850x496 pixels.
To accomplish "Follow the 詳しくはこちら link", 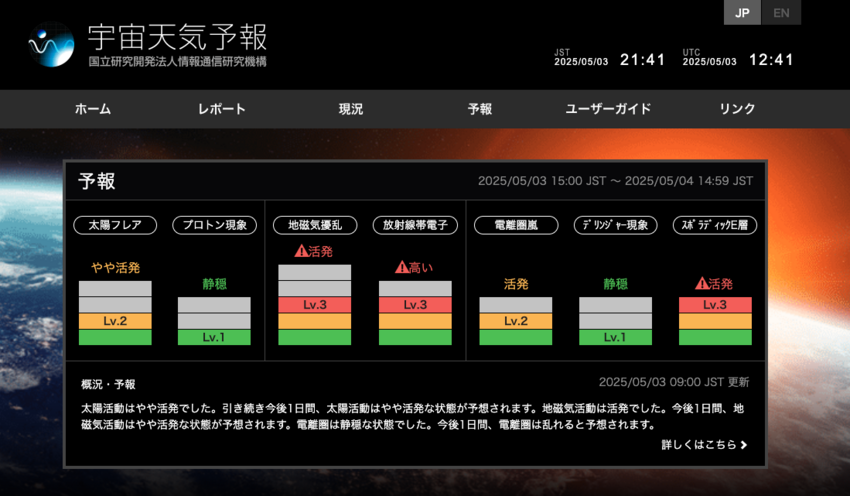I will (x=704, y=445).
